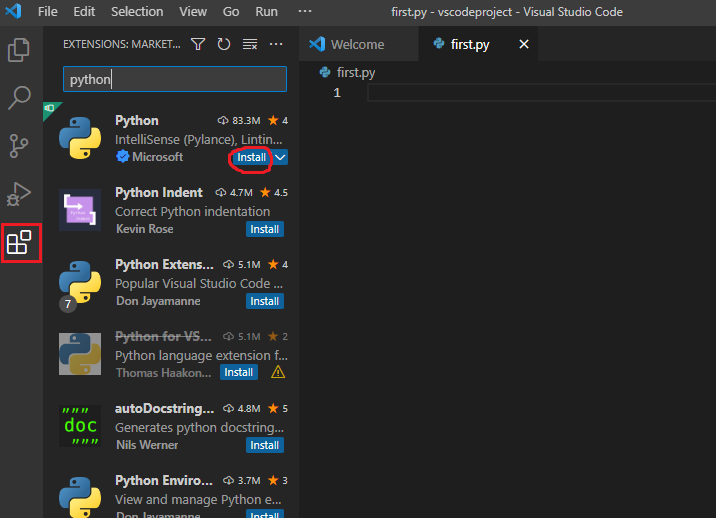716x518 pixels.
Task: Click the autoDocstring extension title
Action: click(x=164, y=408)
